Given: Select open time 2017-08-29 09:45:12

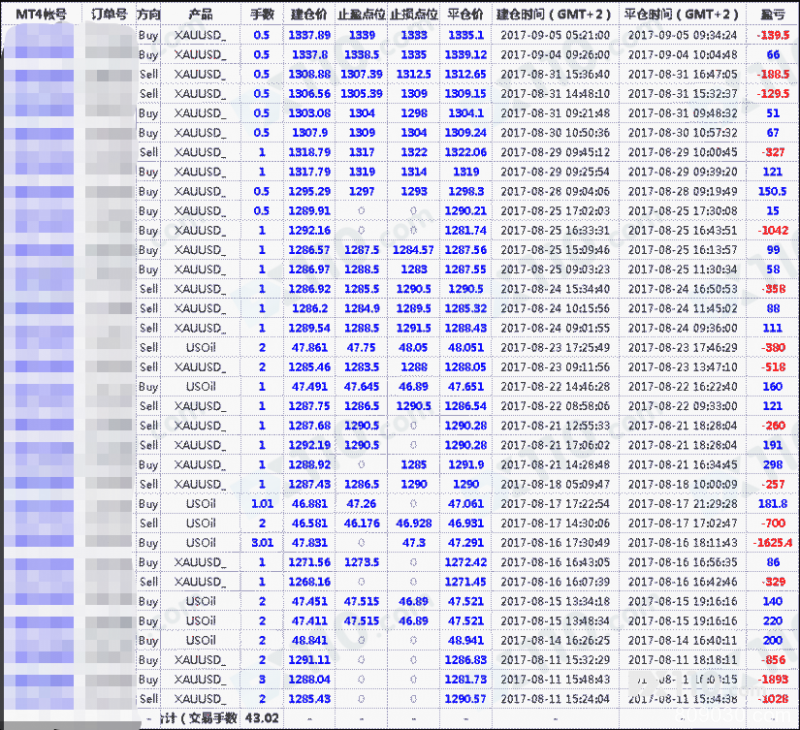Looking at the screenshot, I should [555, 153].
